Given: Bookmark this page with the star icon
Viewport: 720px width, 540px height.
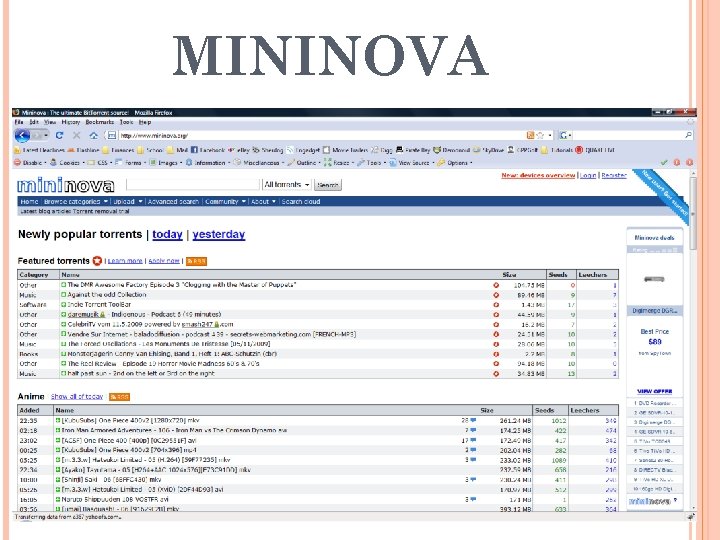Looking at the screenshot, I should coord(540,135).
